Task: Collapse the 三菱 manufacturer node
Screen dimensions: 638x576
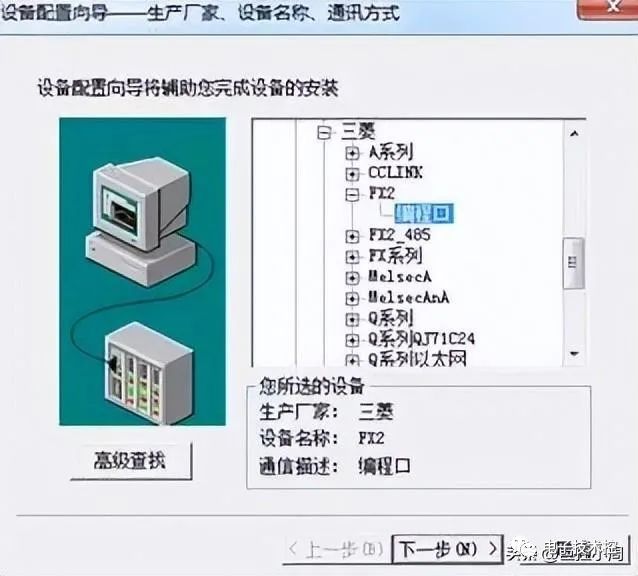Action: 324,133
